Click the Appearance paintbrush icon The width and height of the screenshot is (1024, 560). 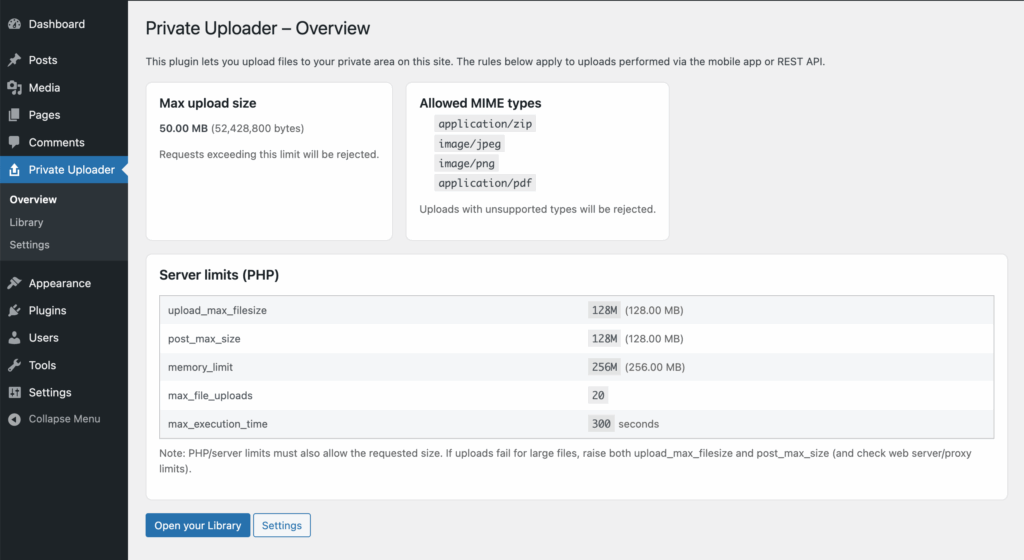[14, 283]
